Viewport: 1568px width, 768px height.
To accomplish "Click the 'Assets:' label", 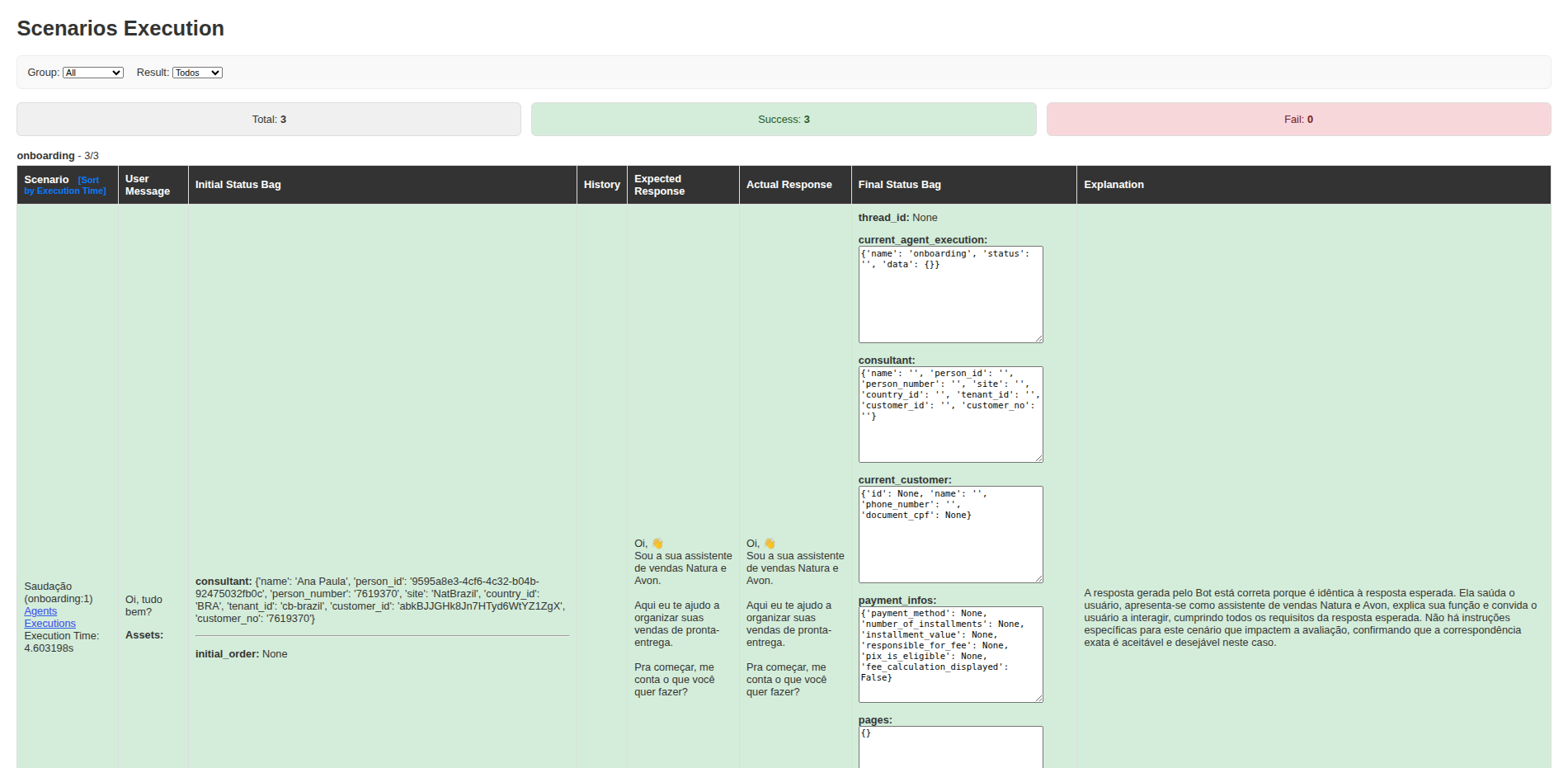I will click(x=144, y=635).
